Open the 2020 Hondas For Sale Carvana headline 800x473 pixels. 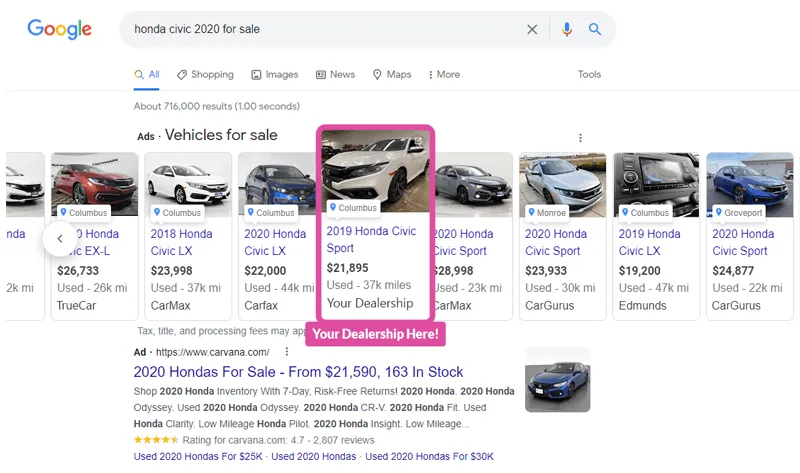tap(298, 371)
